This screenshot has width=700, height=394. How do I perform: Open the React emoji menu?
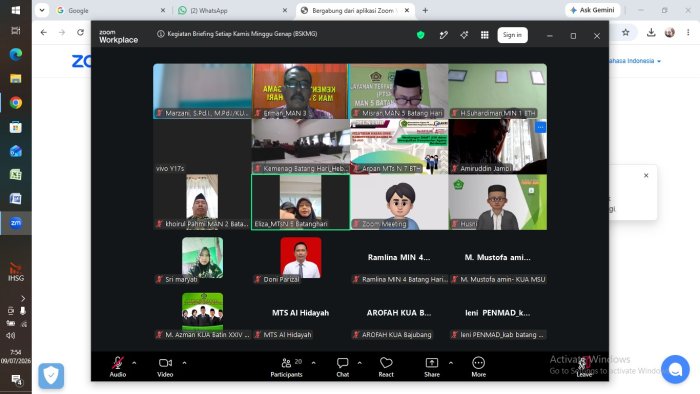click(386, 367)
